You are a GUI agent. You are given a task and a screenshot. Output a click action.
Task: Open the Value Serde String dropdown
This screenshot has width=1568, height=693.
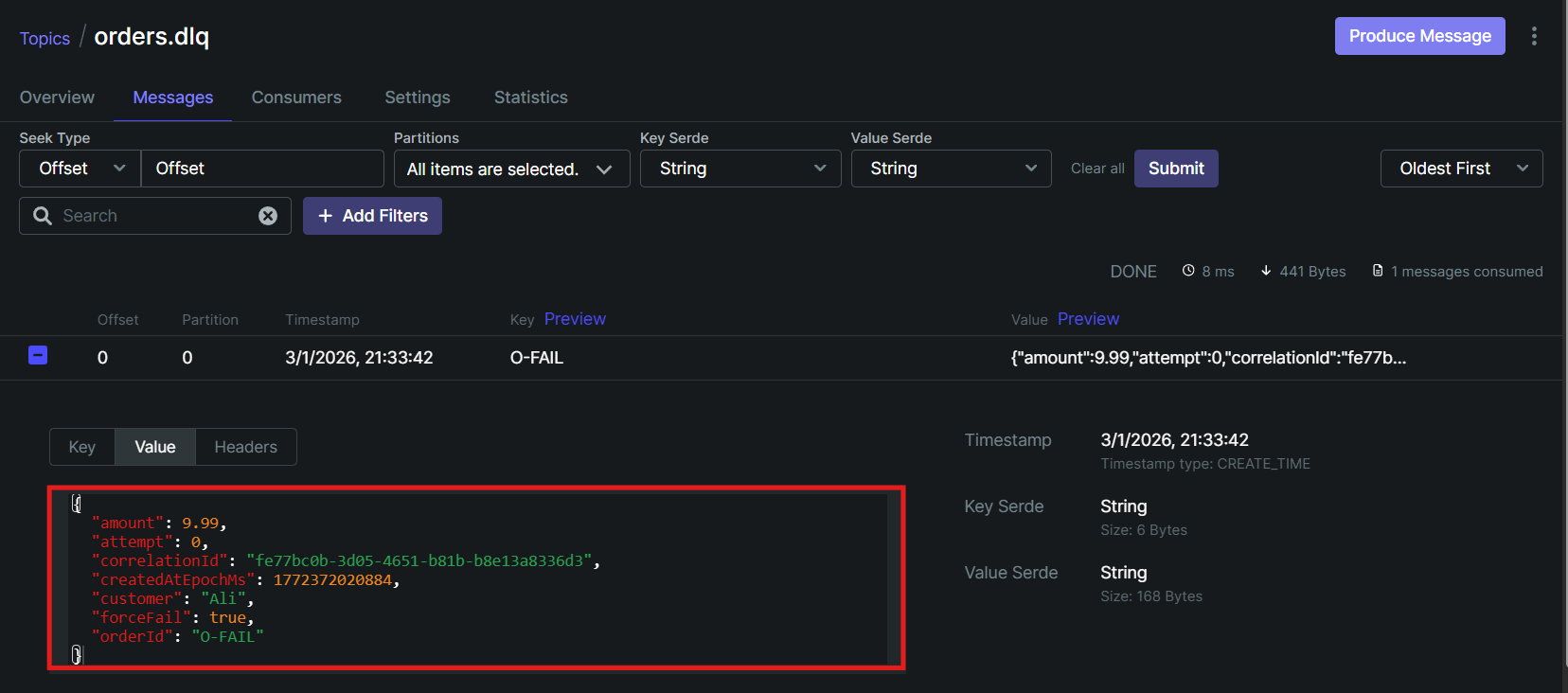pos(951,169)
